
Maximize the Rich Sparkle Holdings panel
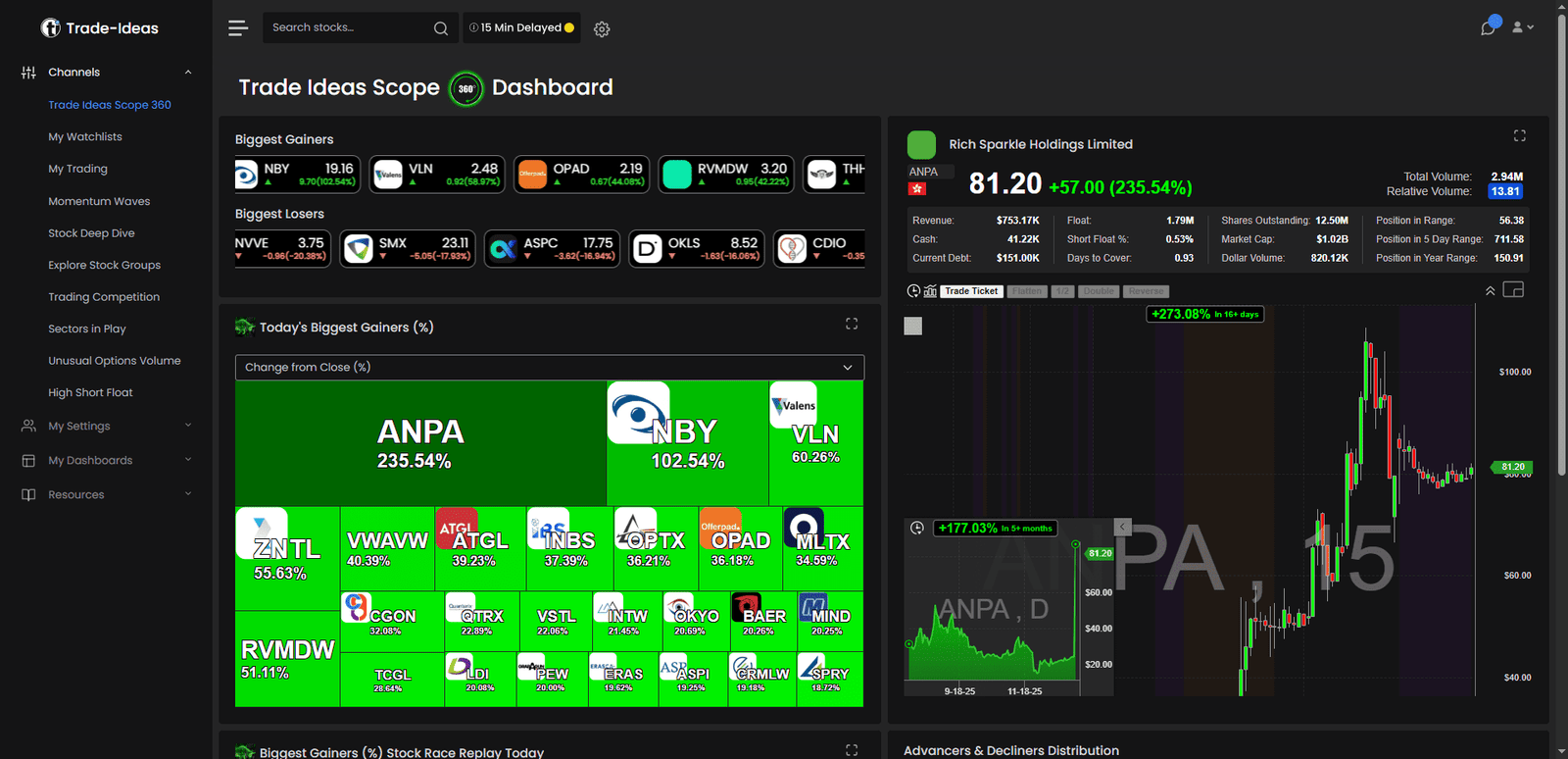[x=1519, y=136]
